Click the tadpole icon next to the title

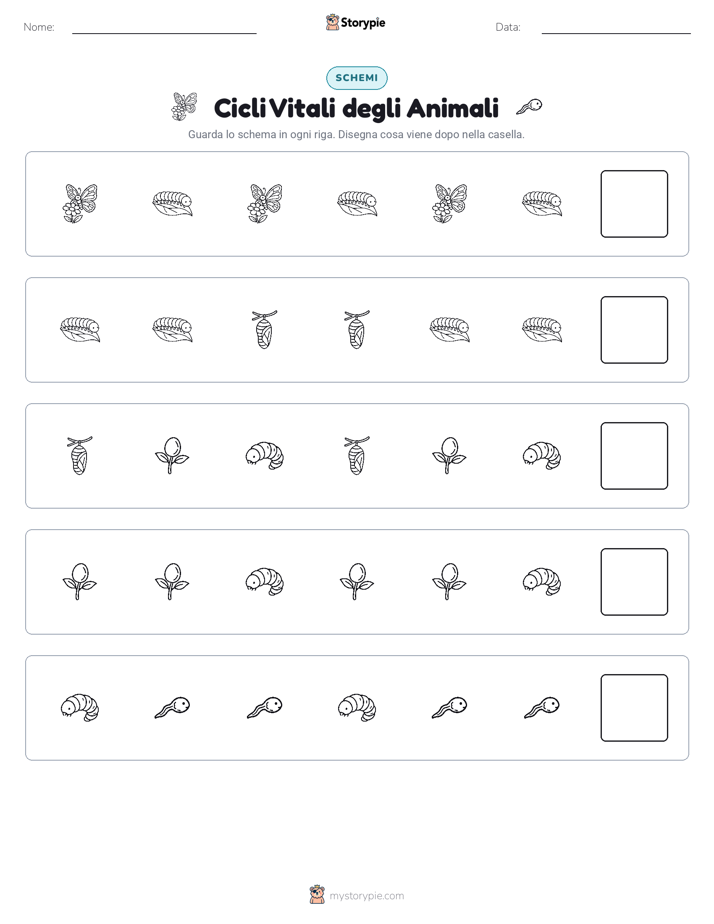click(528, 107)
